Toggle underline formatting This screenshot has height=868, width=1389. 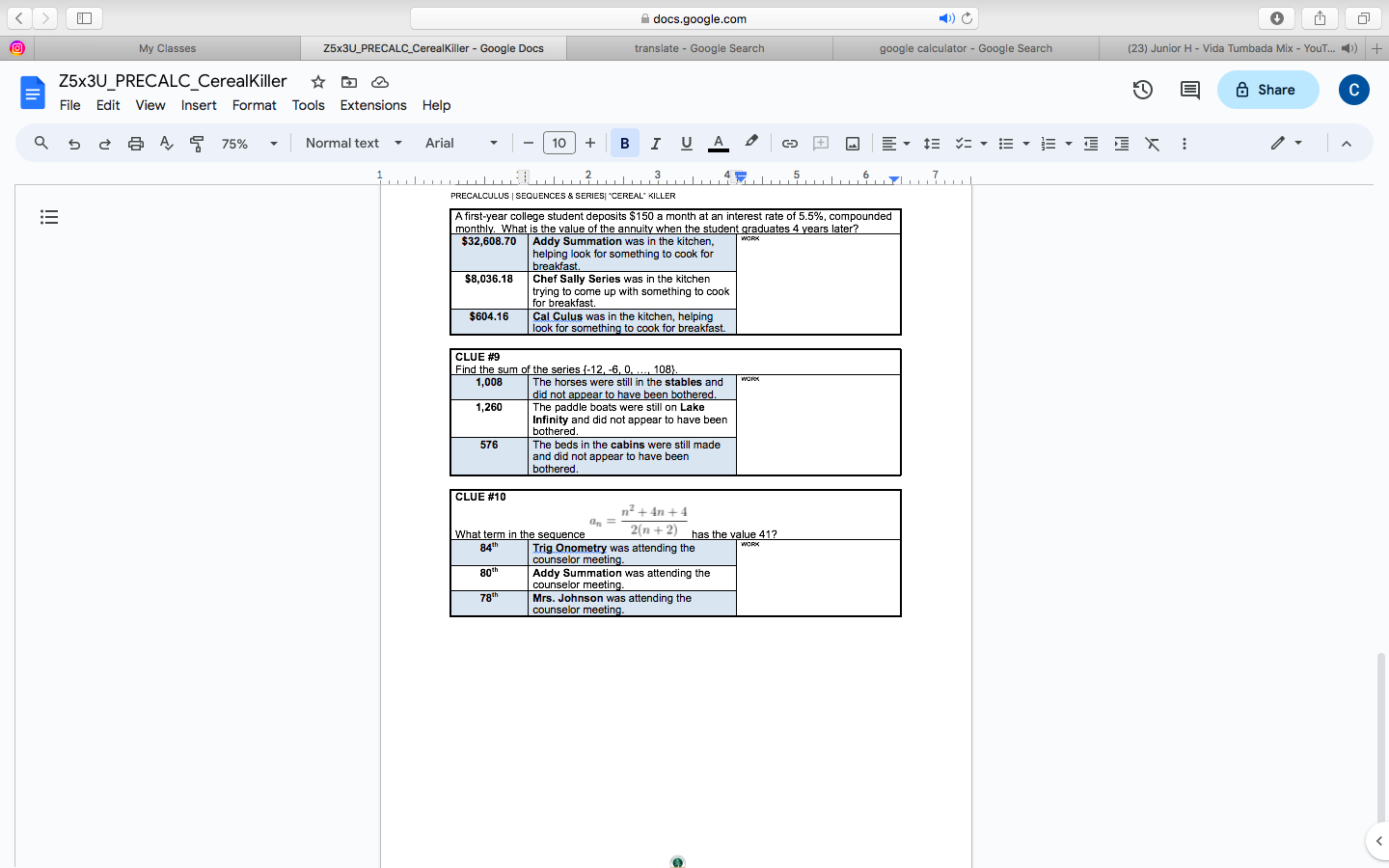click(687, 144)
